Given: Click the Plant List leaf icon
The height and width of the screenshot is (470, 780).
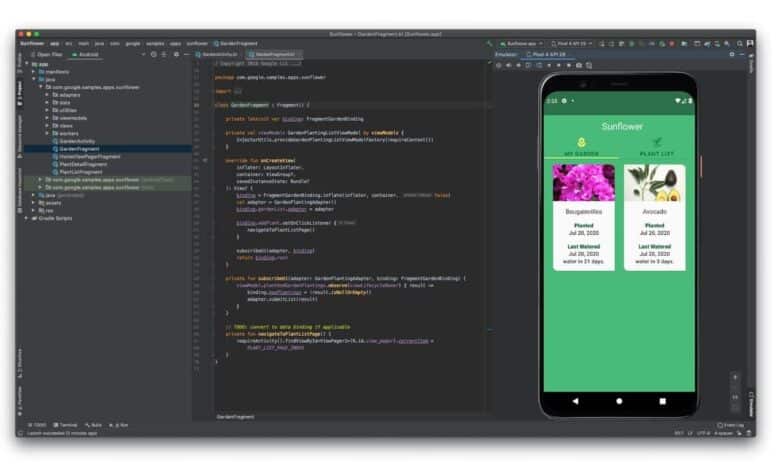Looking at the screenshot, I should pos(657,142).
